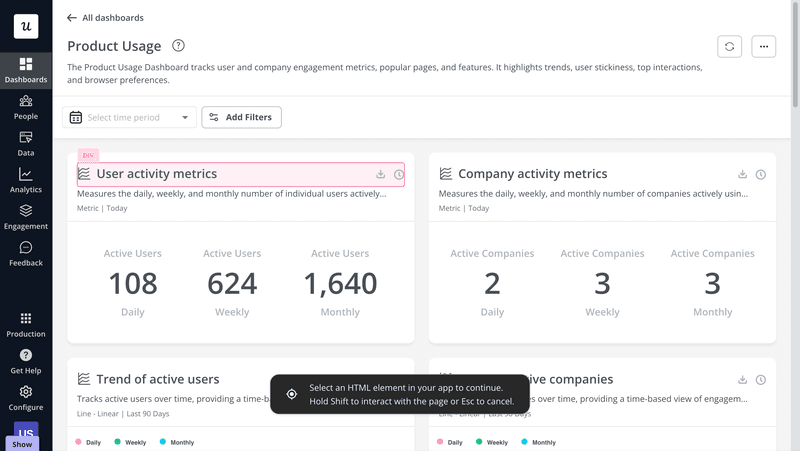
Task: Click the Add Filters button
Action: coord(241,118)
